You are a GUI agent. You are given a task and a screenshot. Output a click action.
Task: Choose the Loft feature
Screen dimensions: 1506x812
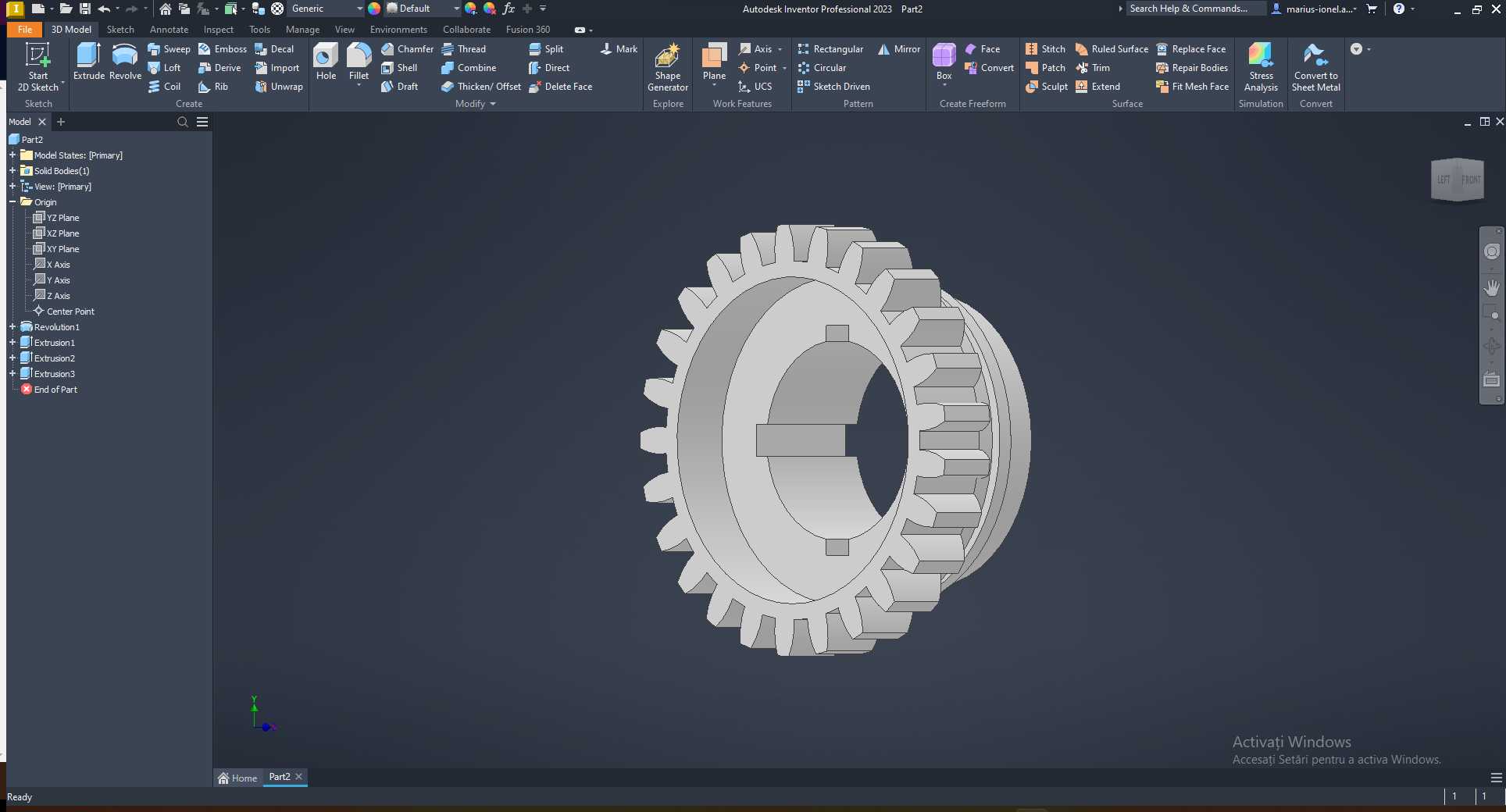coord(164,68)
